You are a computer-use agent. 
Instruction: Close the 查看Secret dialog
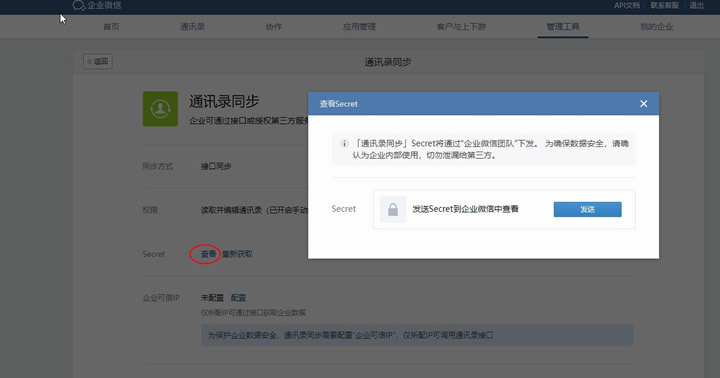pyautogui.click(x=643, y=104)
